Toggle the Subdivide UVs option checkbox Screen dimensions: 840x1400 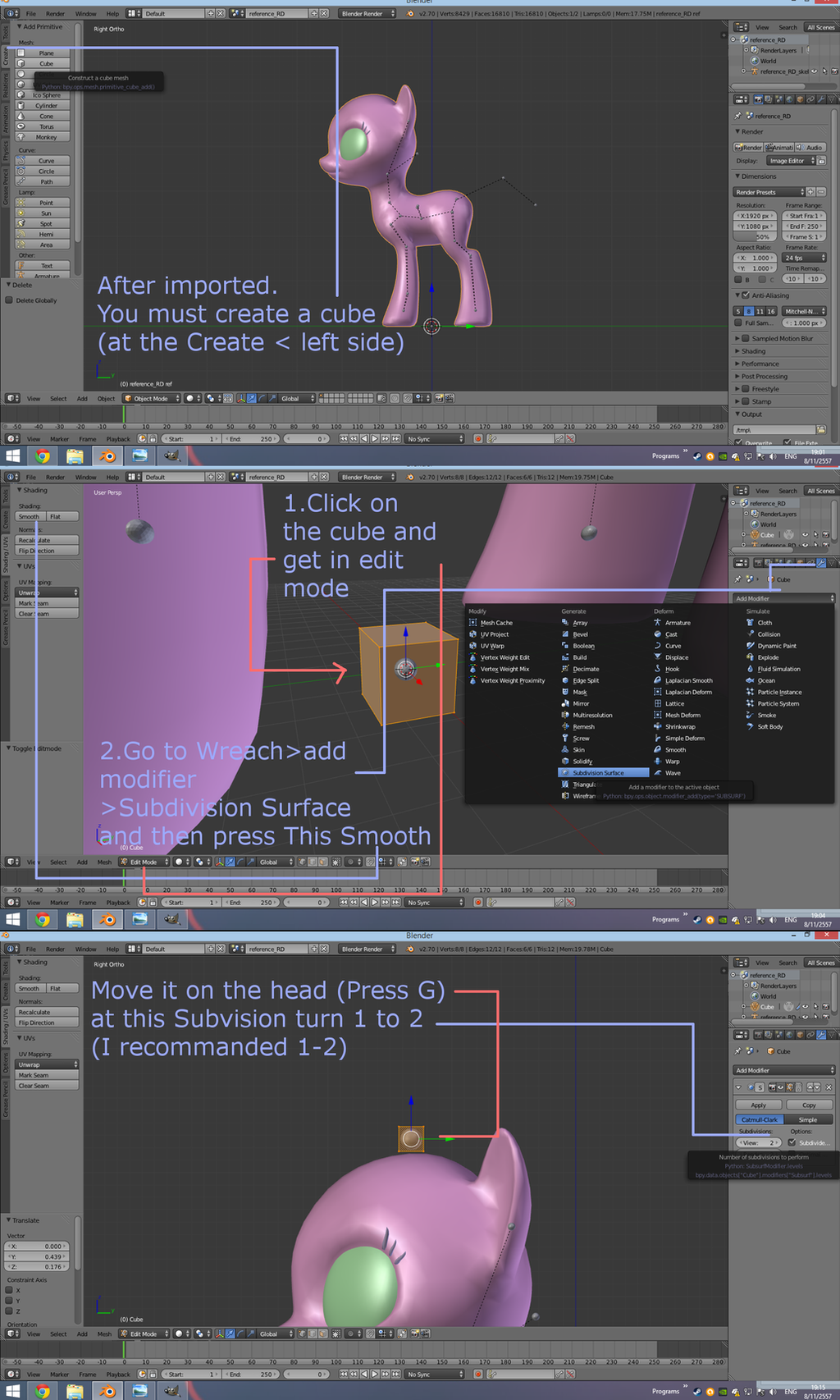[x=792, y=1142]
